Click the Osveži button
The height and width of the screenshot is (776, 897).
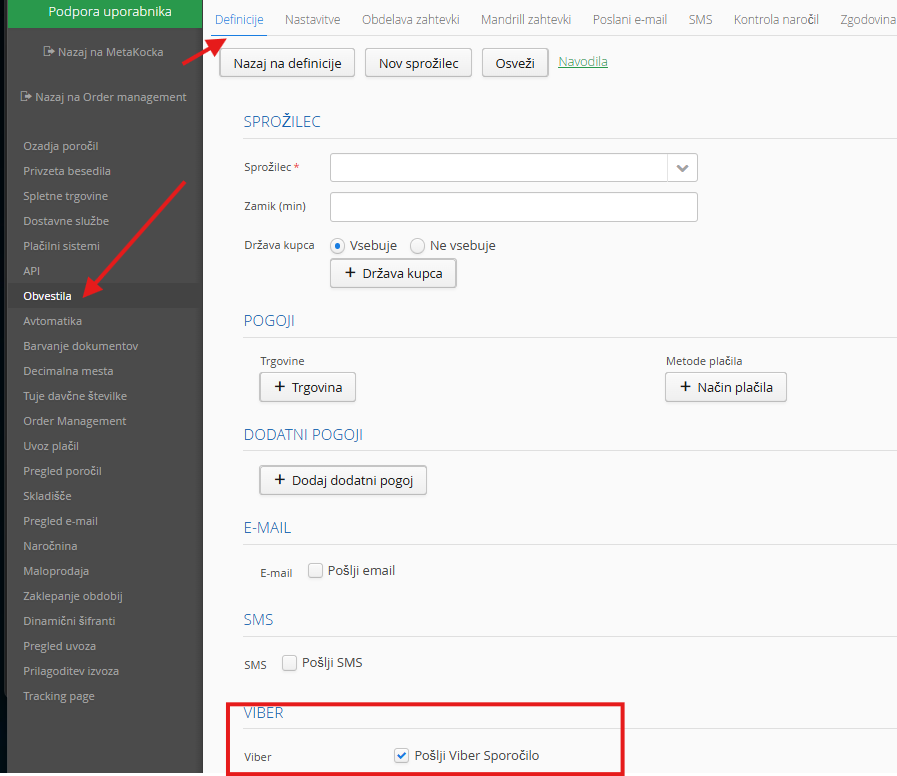(x=515, y=63)
